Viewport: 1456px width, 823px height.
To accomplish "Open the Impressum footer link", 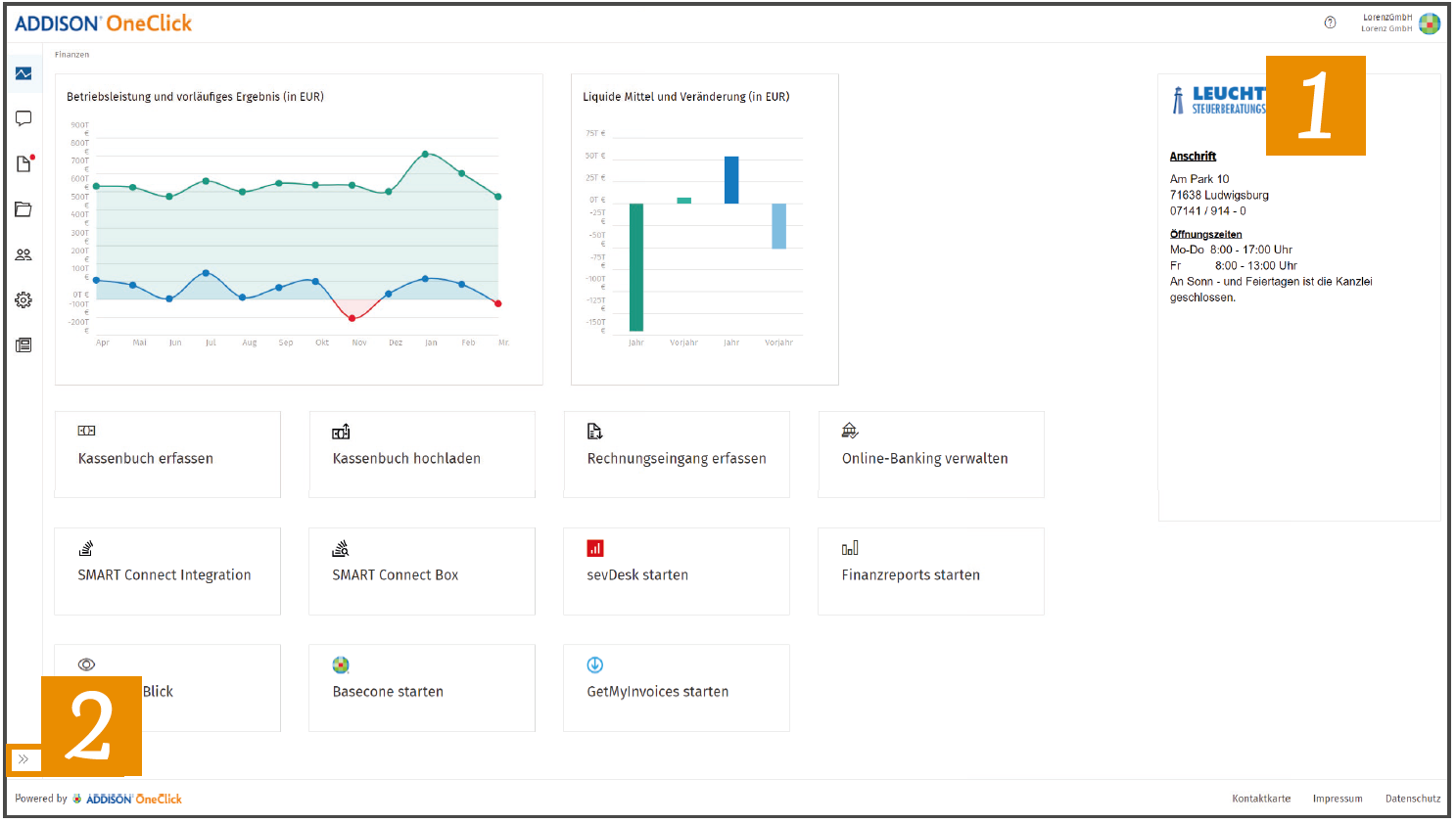I will 1338,799.
